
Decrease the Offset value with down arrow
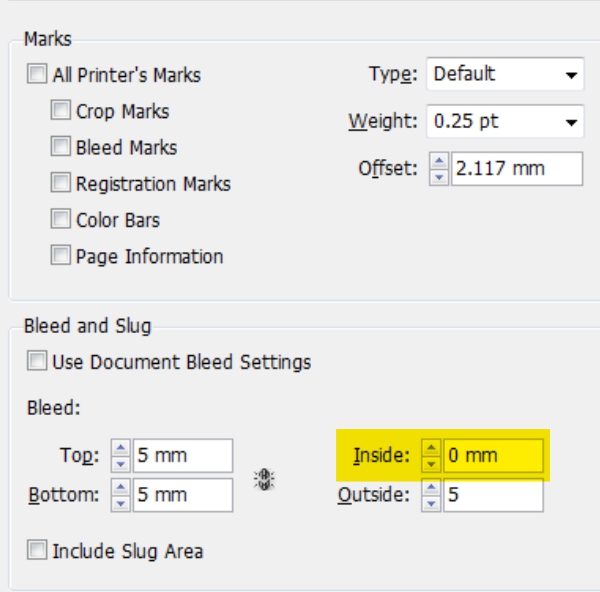click(x=439, y=176)
